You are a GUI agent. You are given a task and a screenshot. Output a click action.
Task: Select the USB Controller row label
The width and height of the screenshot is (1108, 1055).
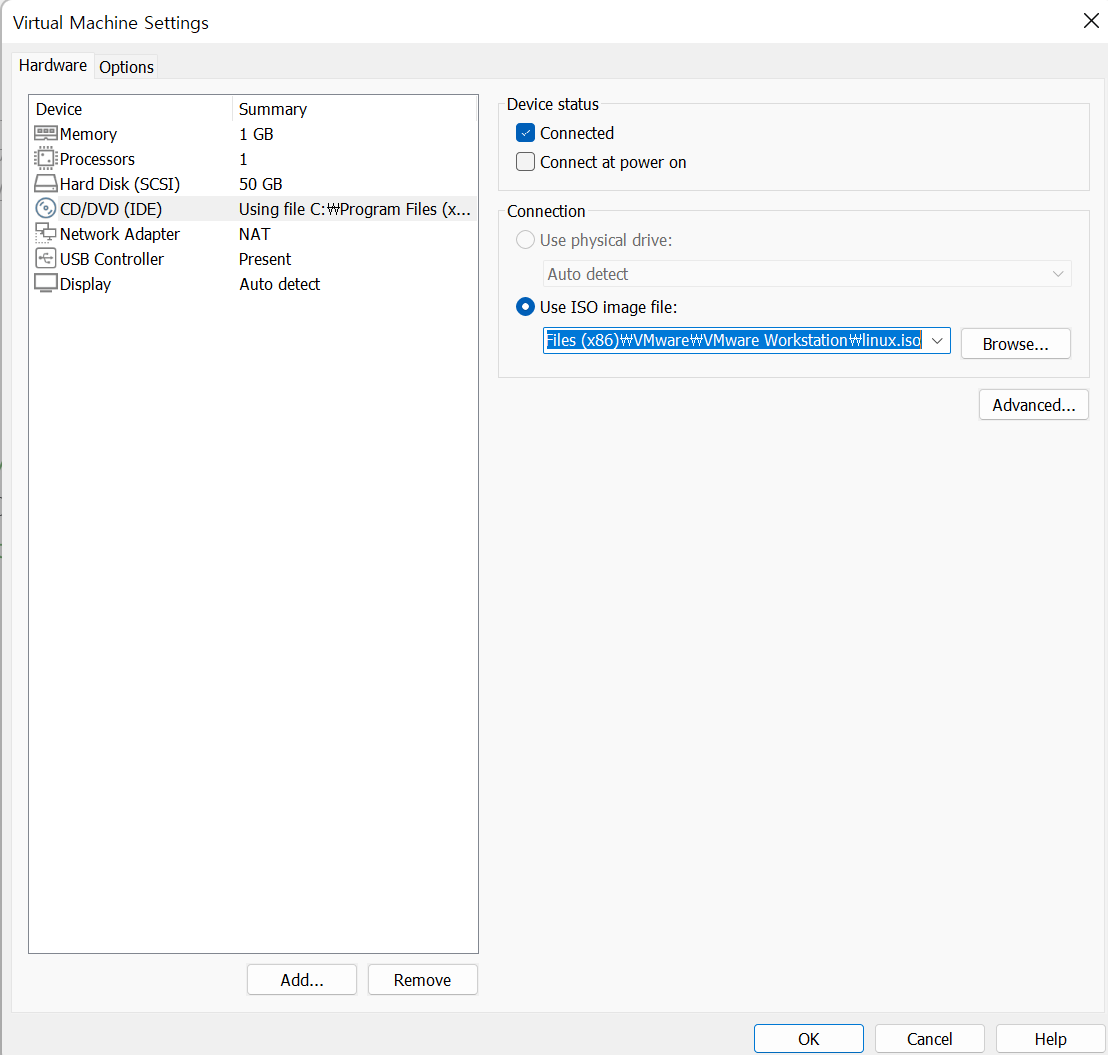[x=112, y=259]
